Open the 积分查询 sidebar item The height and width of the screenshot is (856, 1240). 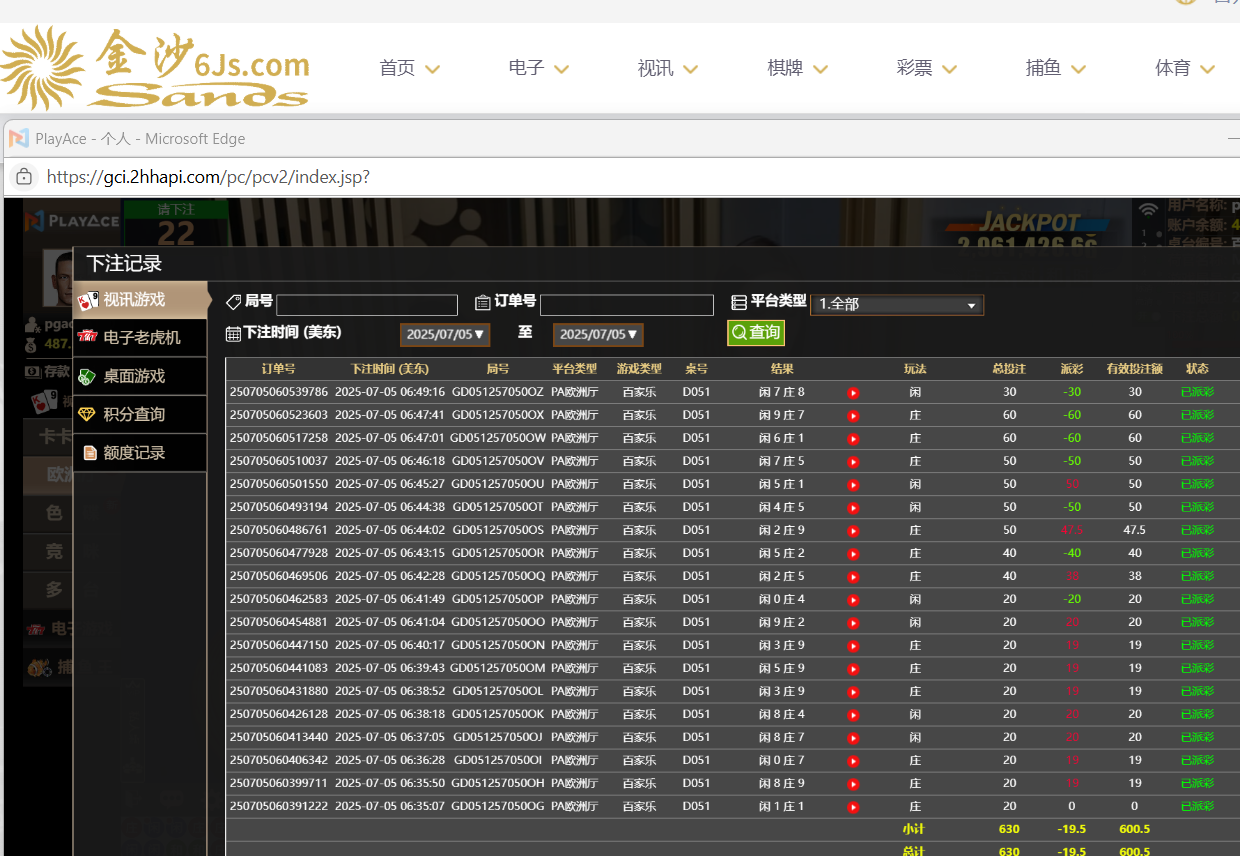point(140,414)
